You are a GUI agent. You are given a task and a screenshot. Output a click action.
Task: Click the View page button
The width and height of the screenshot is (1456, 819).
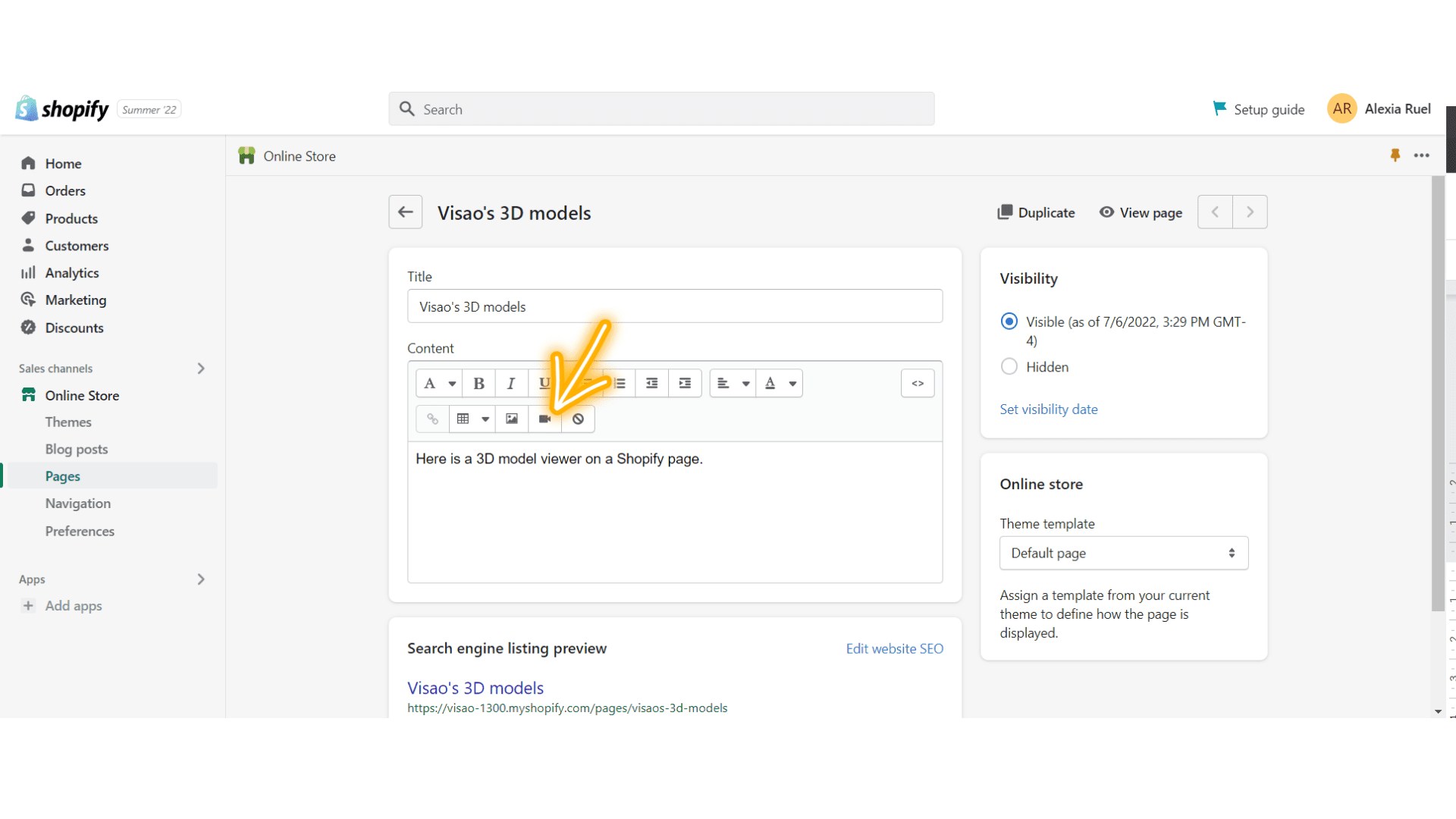1141,212
